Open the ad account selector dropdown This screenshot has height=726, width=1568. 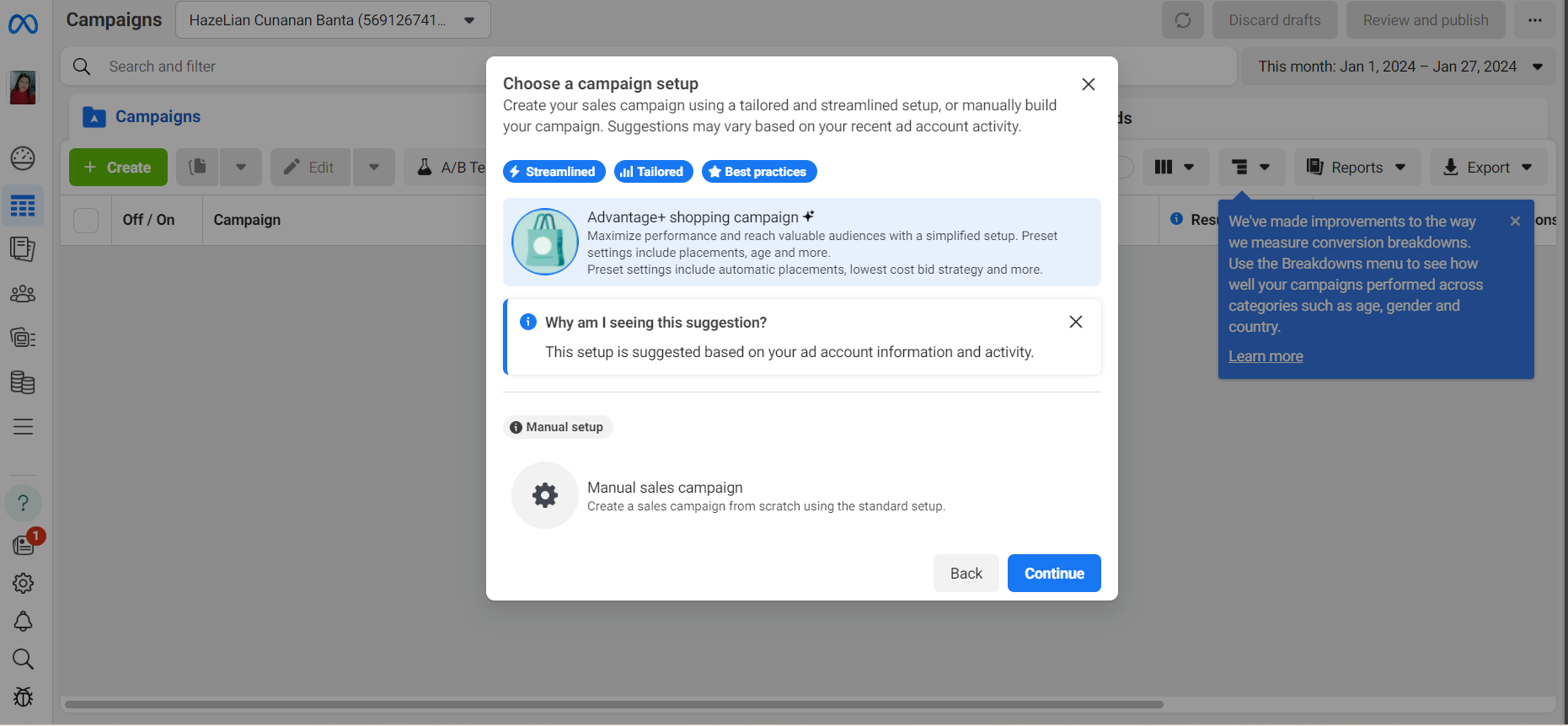pyautogui.click(x=333, y=20)
